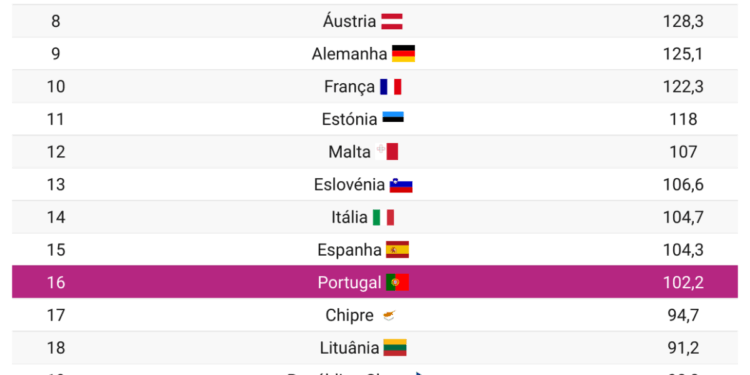Viewport: 750px width, 375px height.
Task: Click the Lithuania flag beside Lituânia
Action: [x=395, y=348]
